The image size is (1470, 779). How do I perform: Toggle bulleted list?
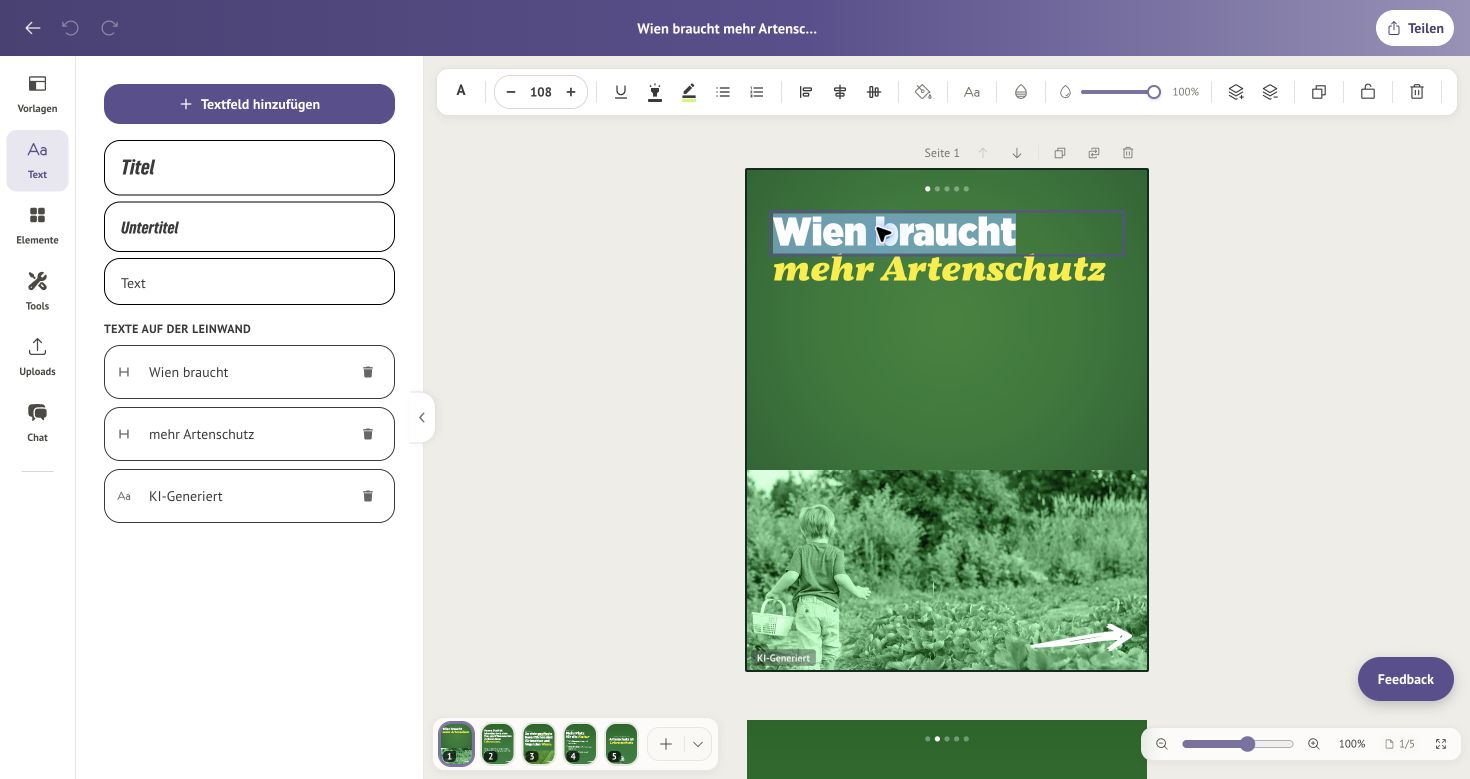[723, 92]
